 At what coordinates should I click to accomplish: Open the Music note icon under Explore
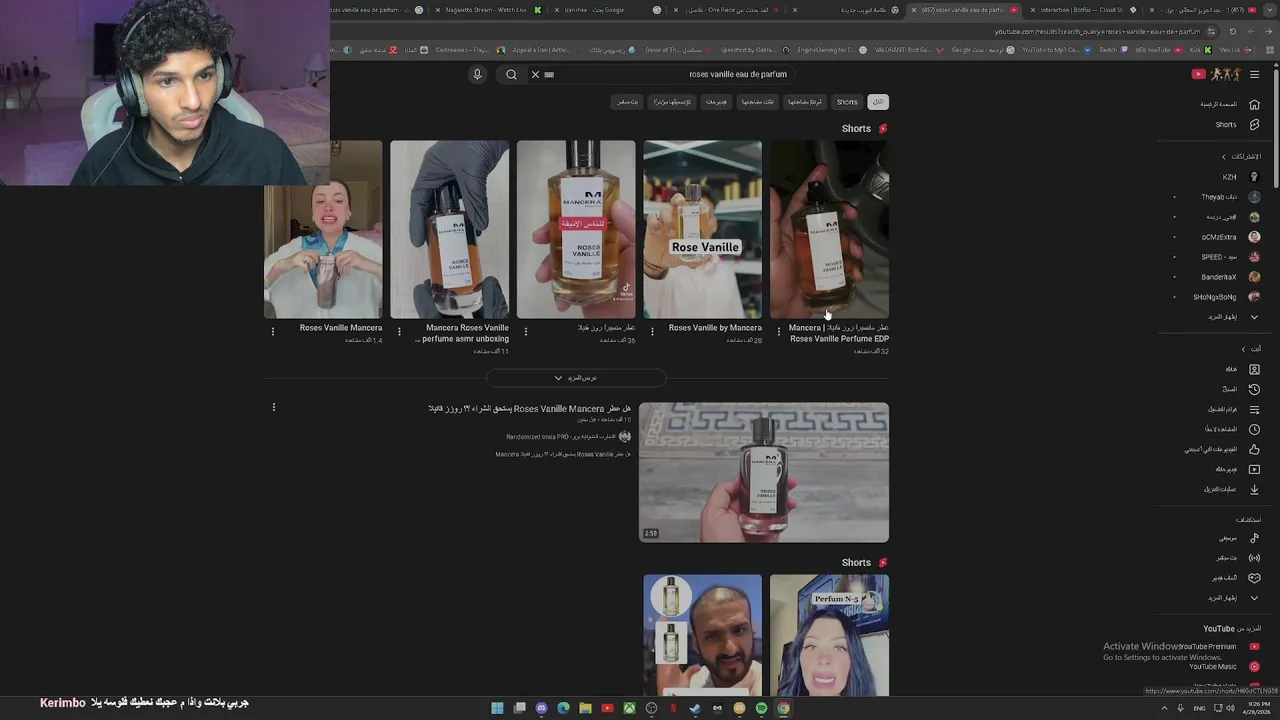(1254, 538)
